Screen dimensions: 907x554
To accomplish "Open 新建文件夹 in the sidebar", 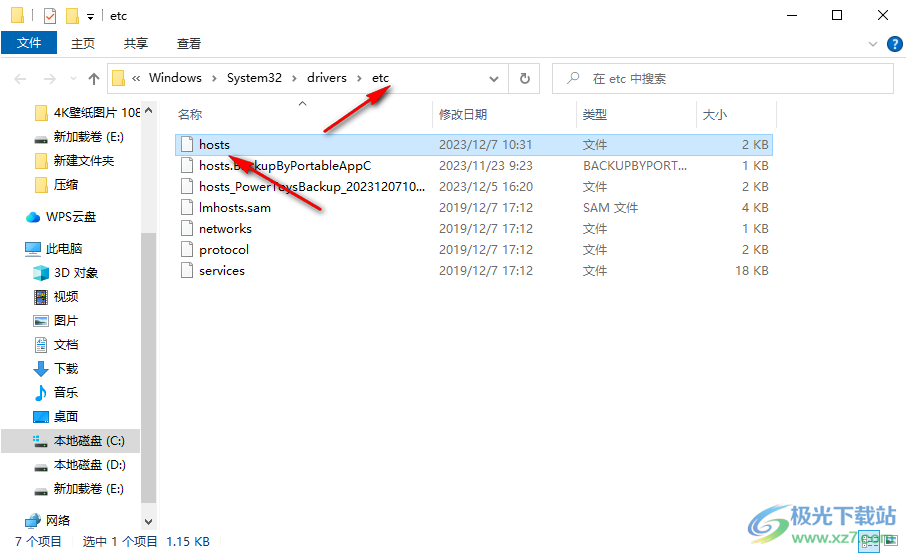I will (x=75, y=160).
